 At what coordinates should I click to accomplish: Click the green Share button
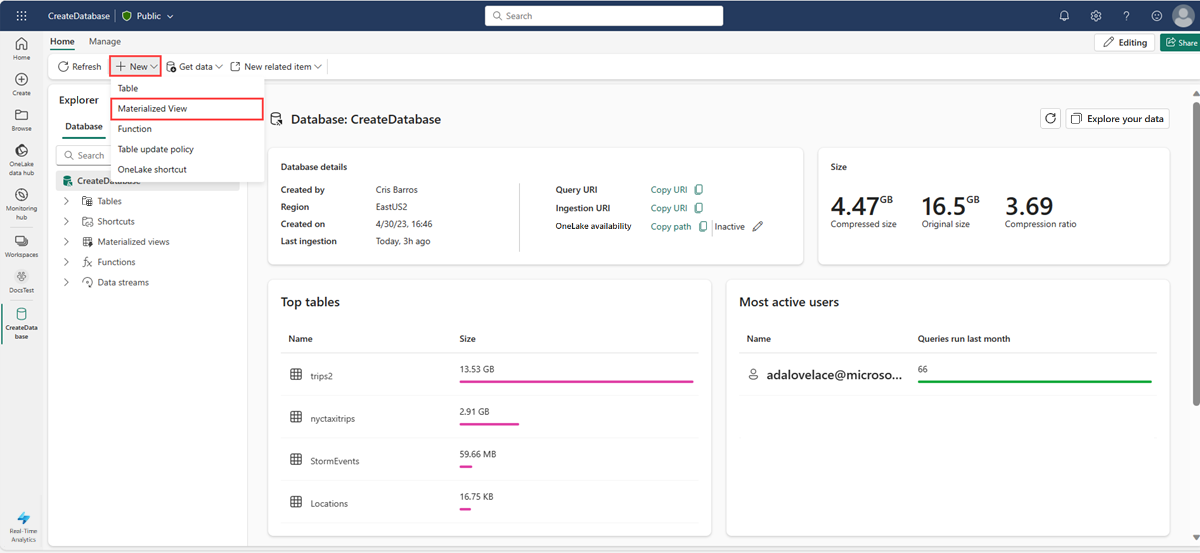coord(1180,42)
